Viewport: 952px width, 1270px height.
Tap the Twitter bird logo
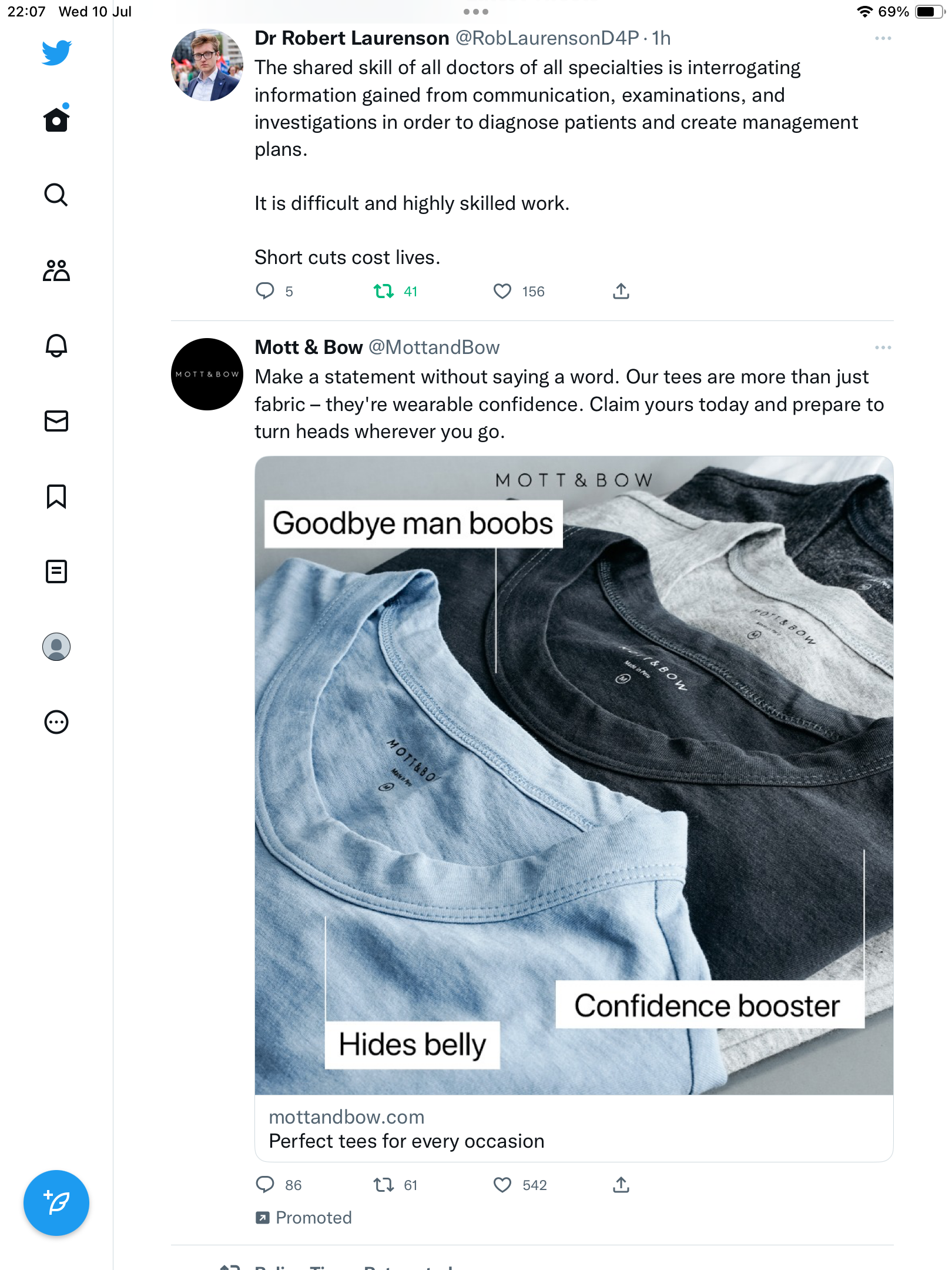tap(56, 53)
